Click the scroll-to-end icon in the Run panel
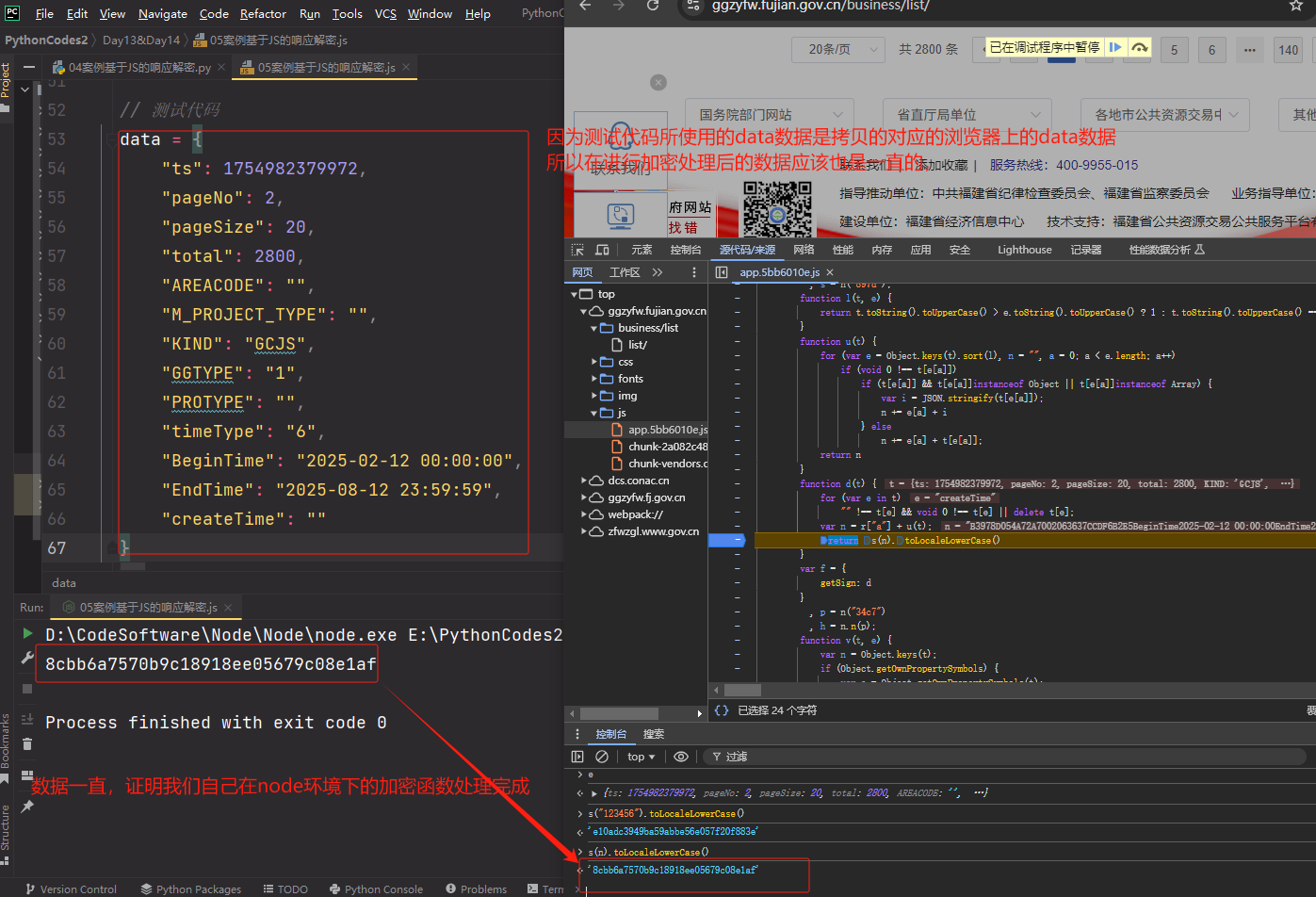This screenshot has width=1316, height=897. (x=27, y=719)
